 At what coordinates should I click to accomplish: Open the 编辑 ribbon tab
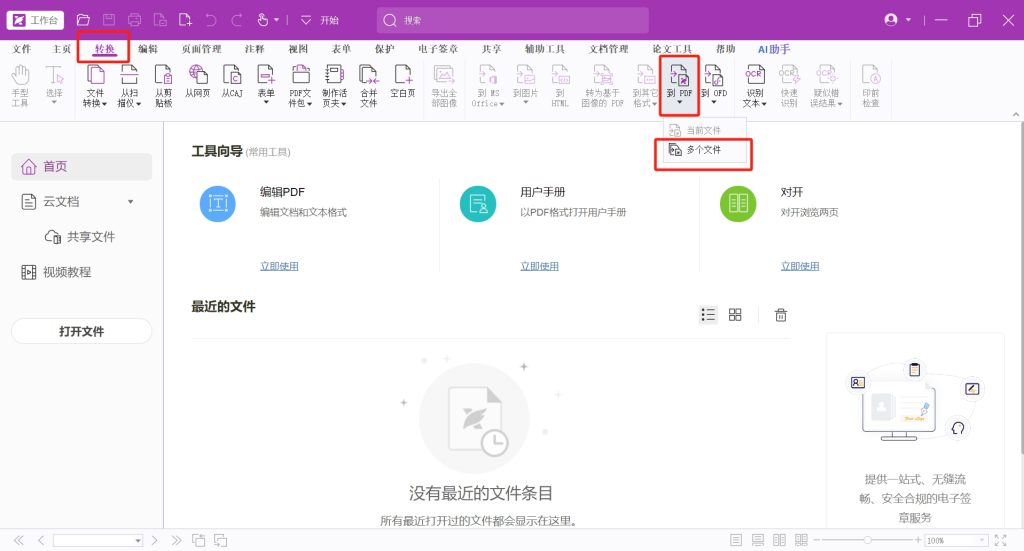point(148,48)
